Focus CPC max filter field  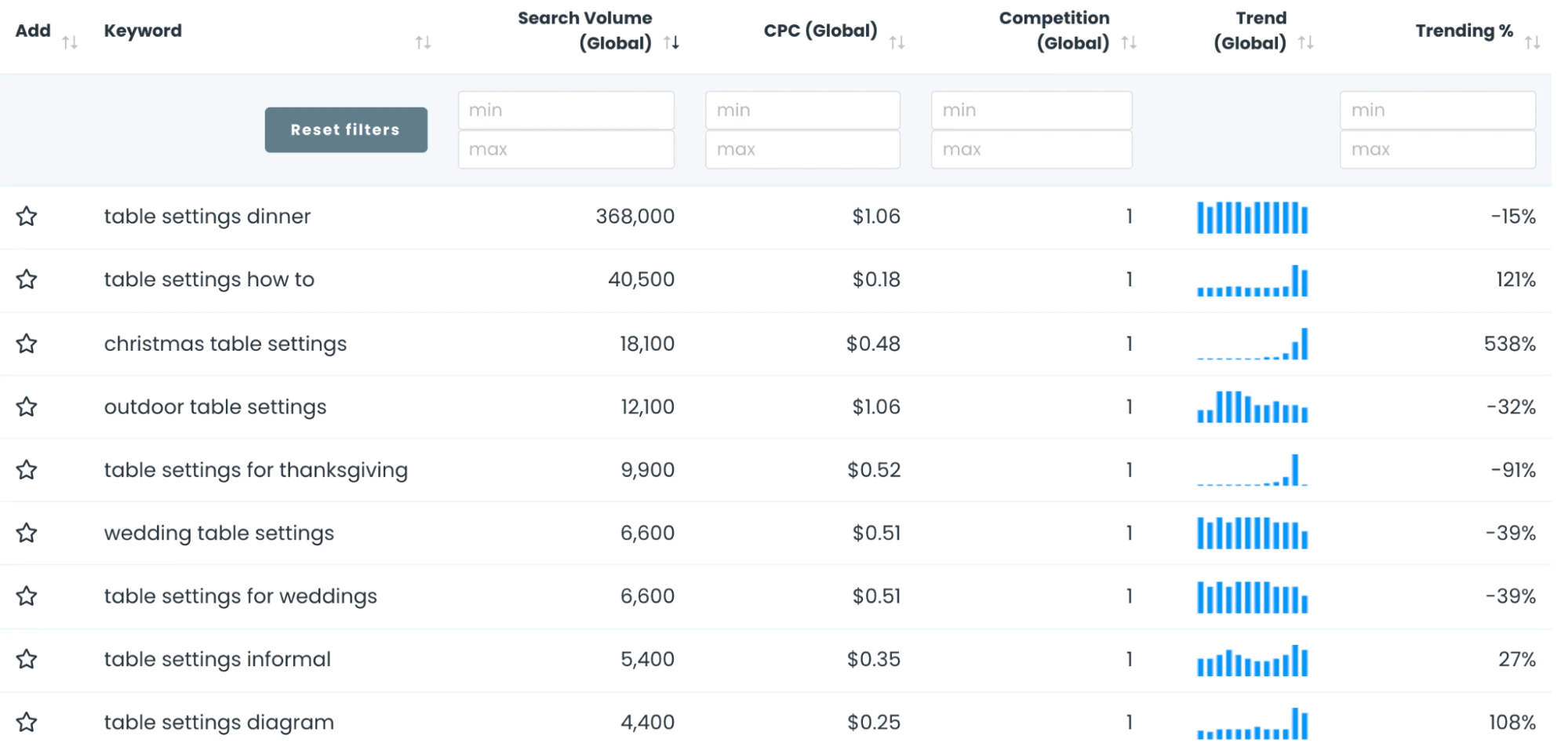pyautogui.click(x=802, y=149)
